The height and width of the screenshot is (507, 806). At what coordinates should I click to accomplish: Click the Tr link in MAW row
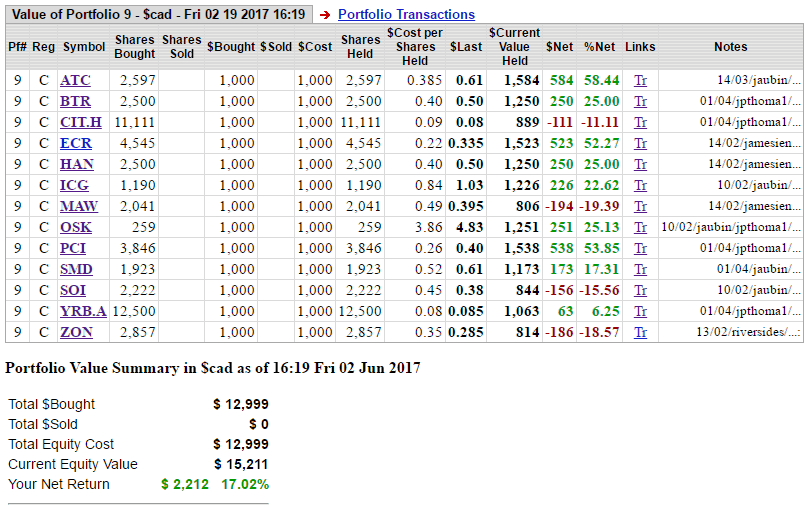pos(640,206)
